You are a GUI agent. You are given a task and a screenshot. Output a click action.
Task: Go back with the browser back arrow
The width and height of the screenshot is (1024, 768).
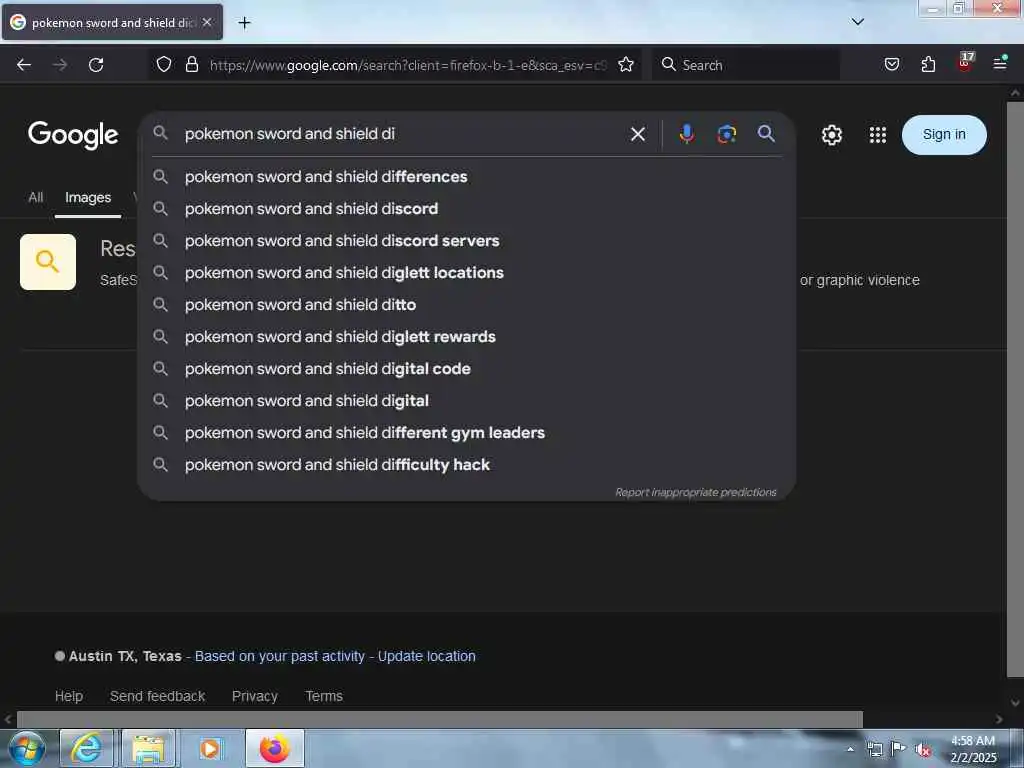(x=24, y=65)
